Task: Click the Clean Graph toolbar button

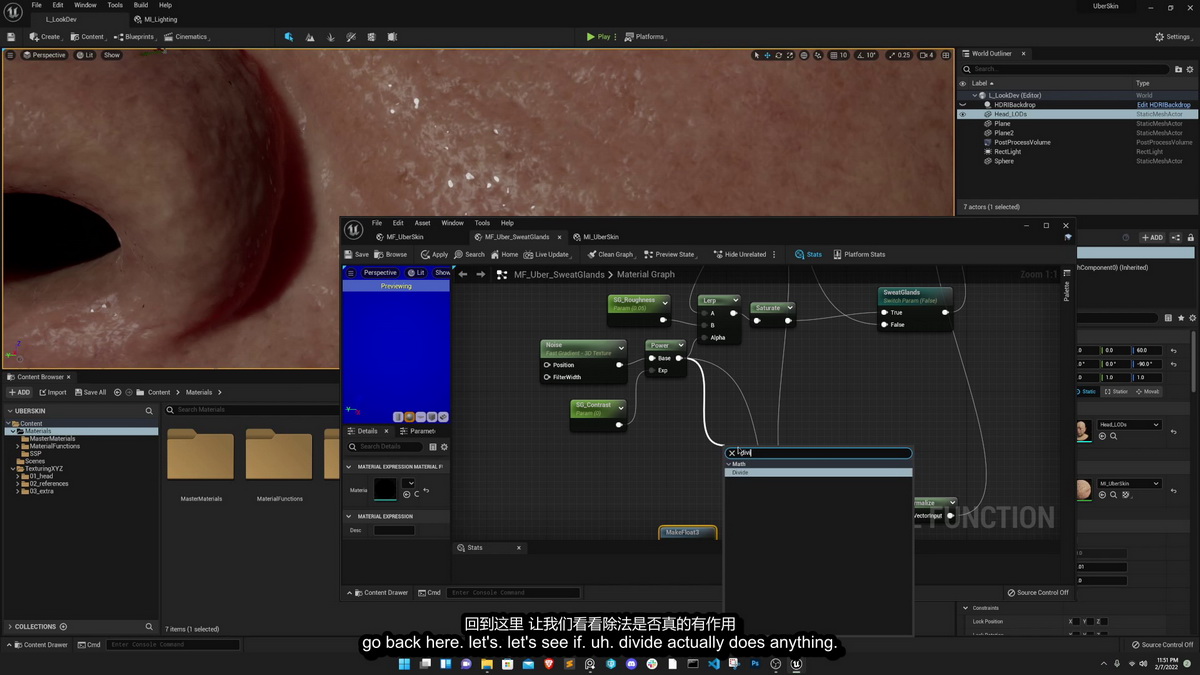Action: pos(610,254)
